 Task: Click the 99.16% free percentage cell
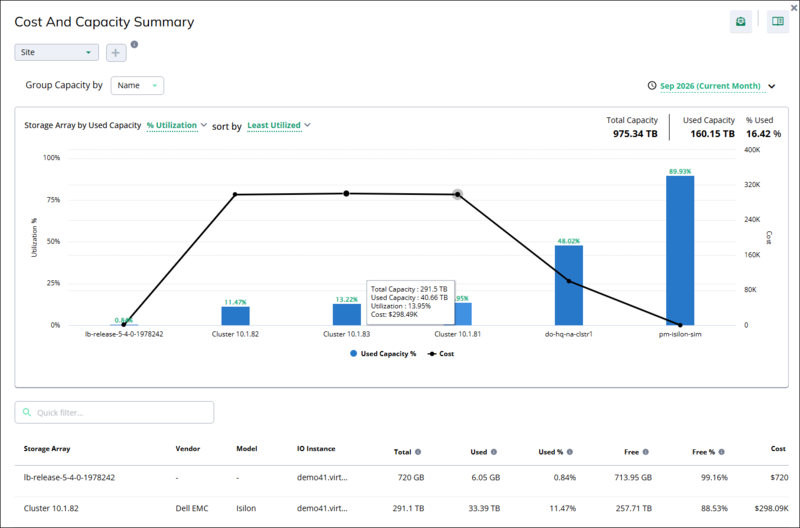(714, 477)
